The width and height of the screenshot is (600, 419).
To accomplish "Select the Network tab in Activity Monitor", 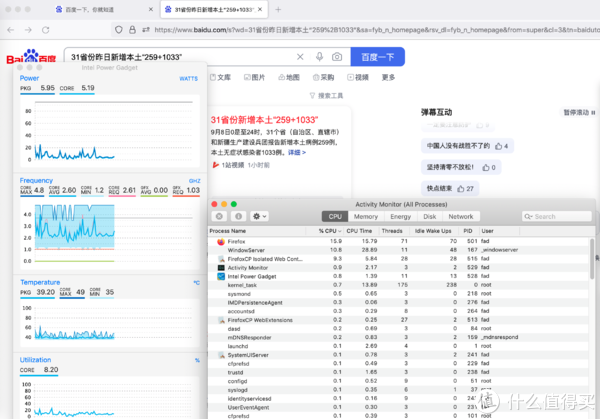I will click(x=461, y=217).
